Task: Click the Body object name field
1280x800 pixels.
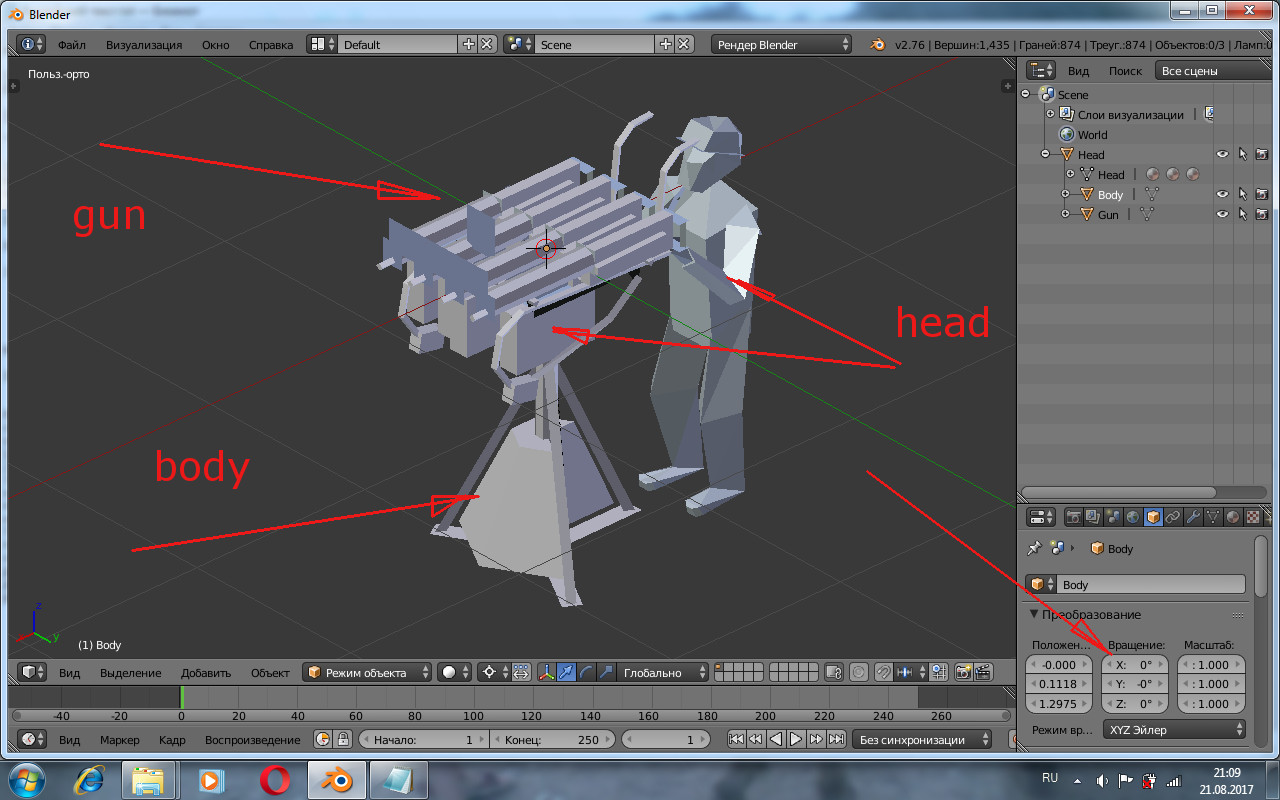Action: [x=1150, y=585]
